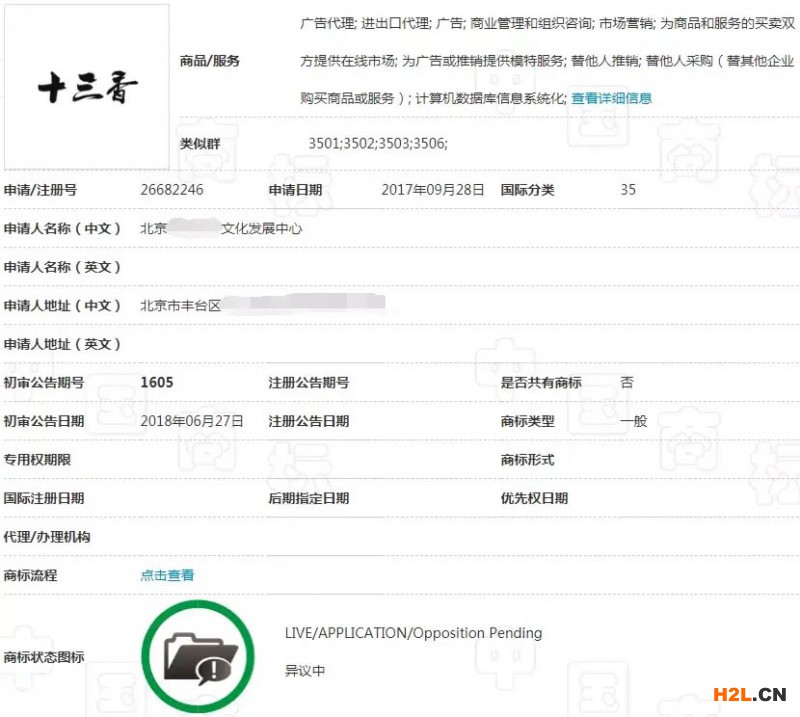Click the 商品/服务 label
Viewport: 800px width, 717px height.
[210, 61]
